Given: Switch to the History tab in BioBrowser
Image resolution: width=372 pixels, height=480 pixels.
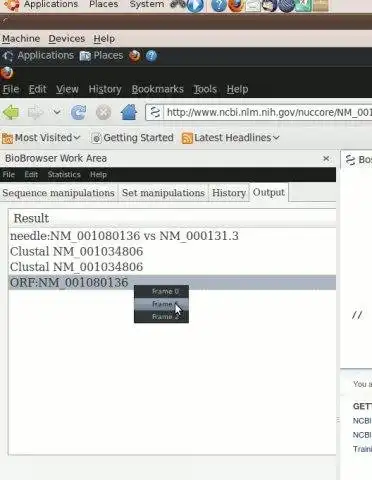Looking at the screenshot, I should pyautogui.click(x=229, y=193).
